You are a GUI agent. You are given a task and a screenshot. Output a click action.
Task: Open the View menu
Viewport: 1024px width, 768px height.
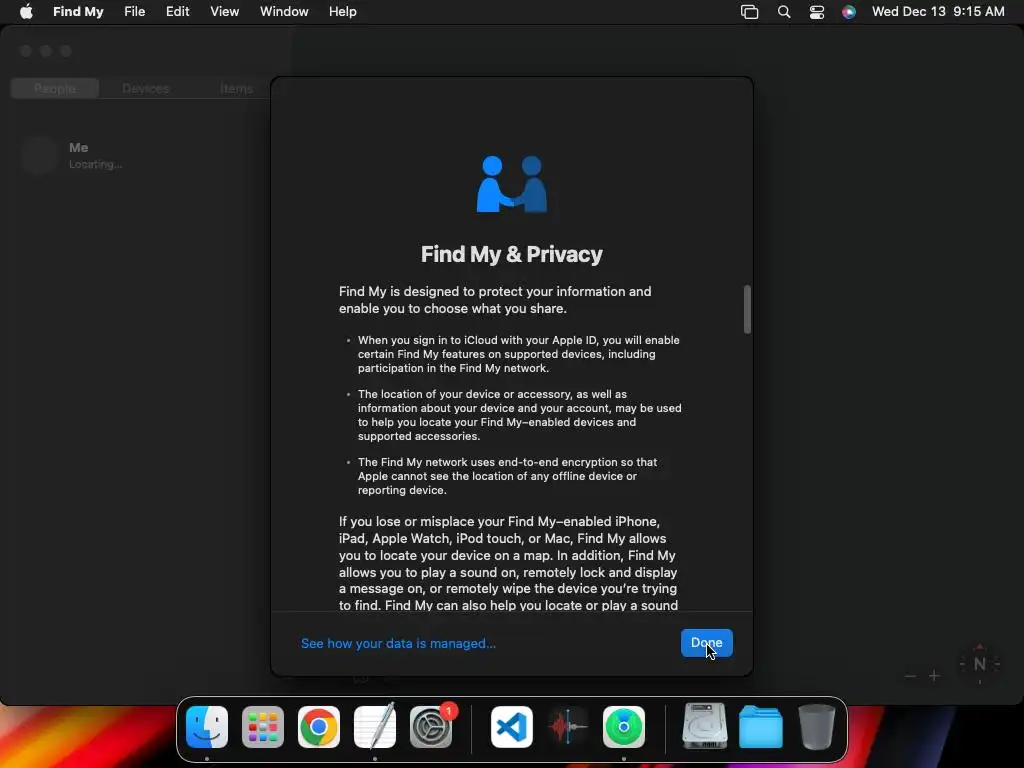225,12
